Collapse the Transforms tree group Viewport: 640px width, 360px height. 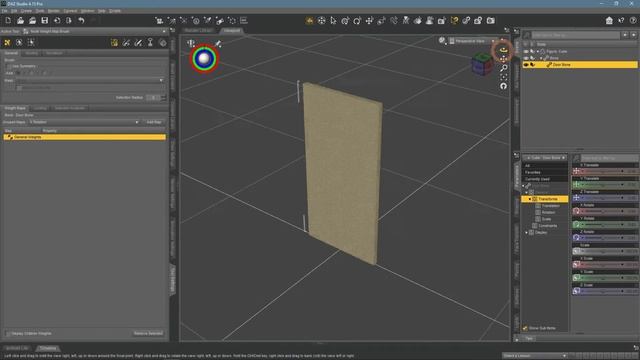click(x=530, y=199)
